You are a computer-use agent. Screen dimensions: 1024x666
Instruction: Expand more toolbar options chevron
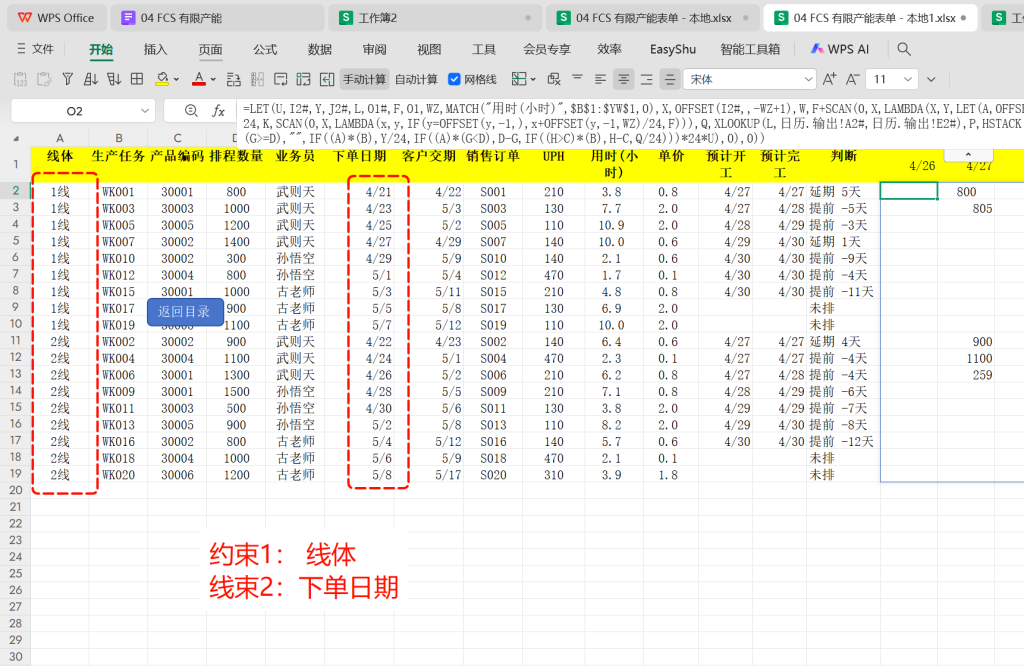pyautogui.click(x=931, y=80)
